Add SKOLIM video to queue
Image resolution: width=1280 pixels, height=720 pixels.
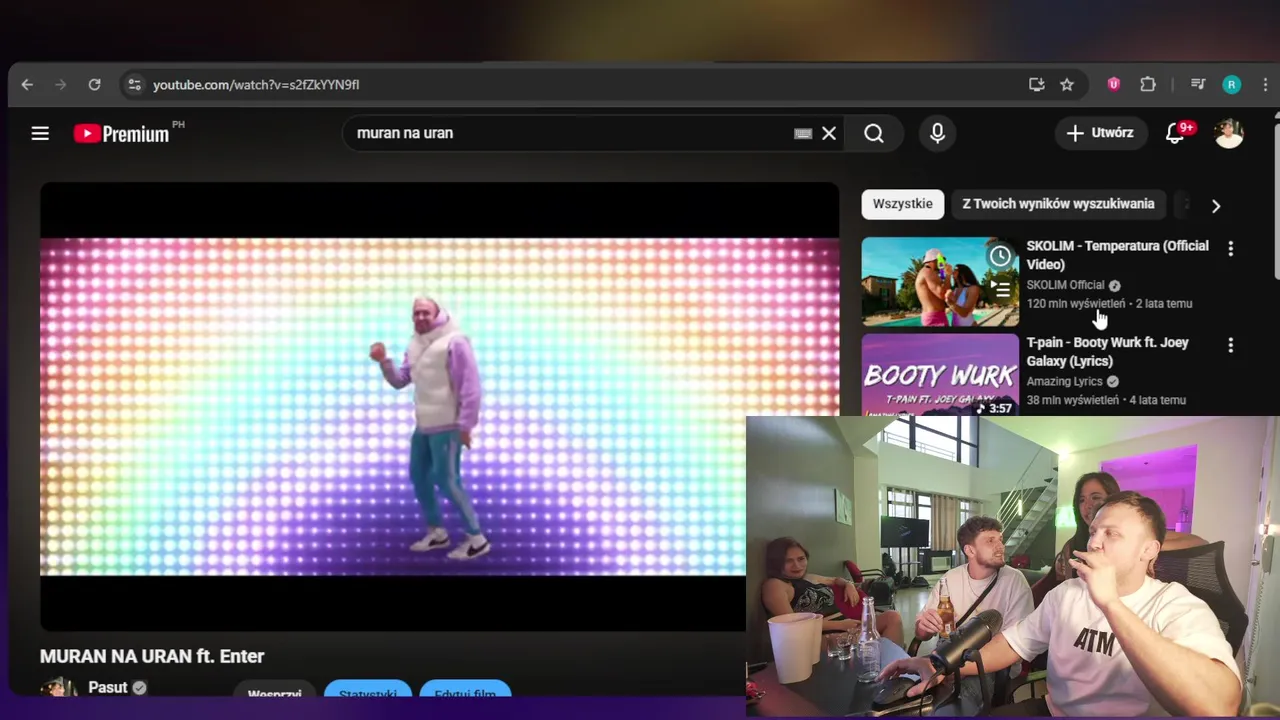tap(1000, 289)
